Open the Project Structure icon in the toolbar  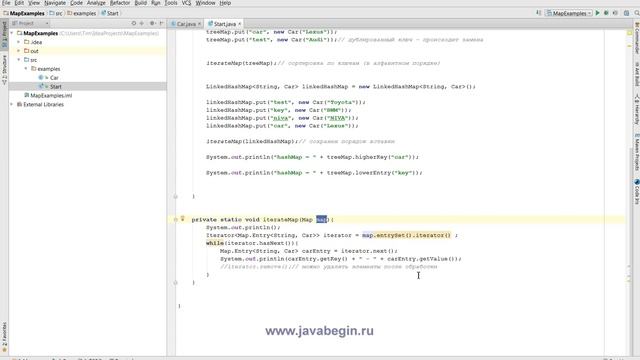point(627,13)
